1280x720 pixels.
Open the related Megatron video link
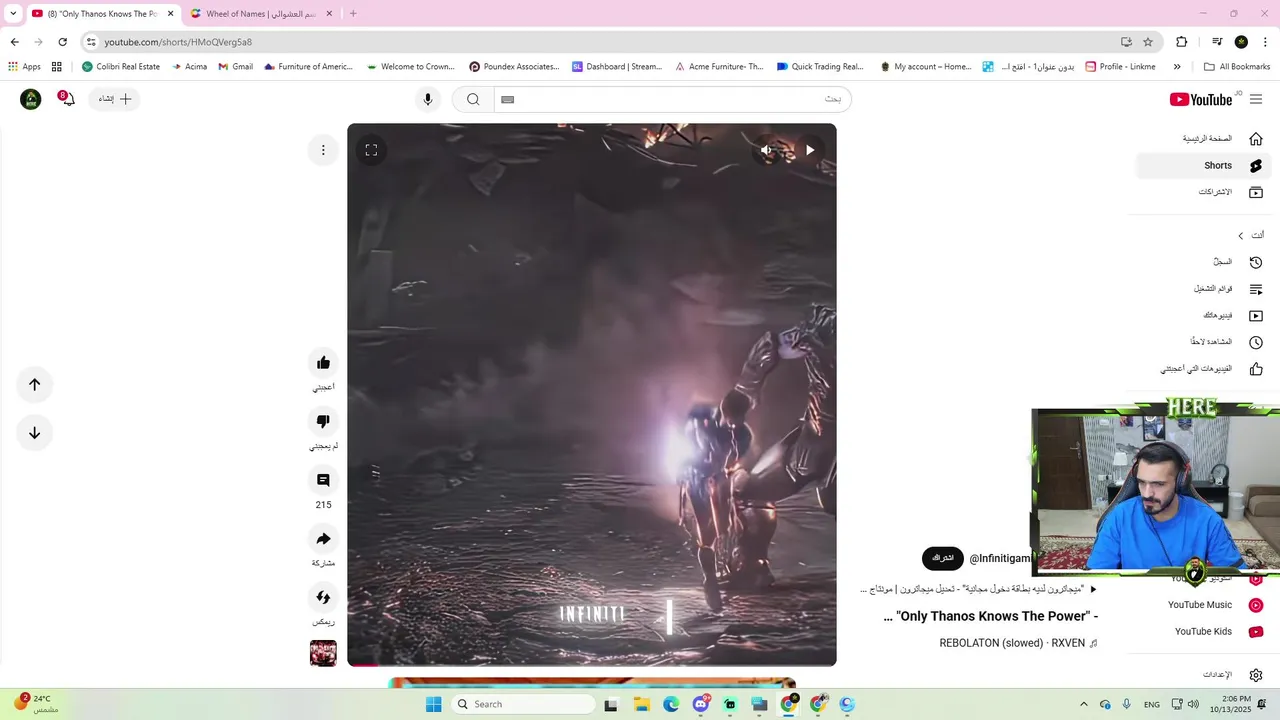[979, 589]
